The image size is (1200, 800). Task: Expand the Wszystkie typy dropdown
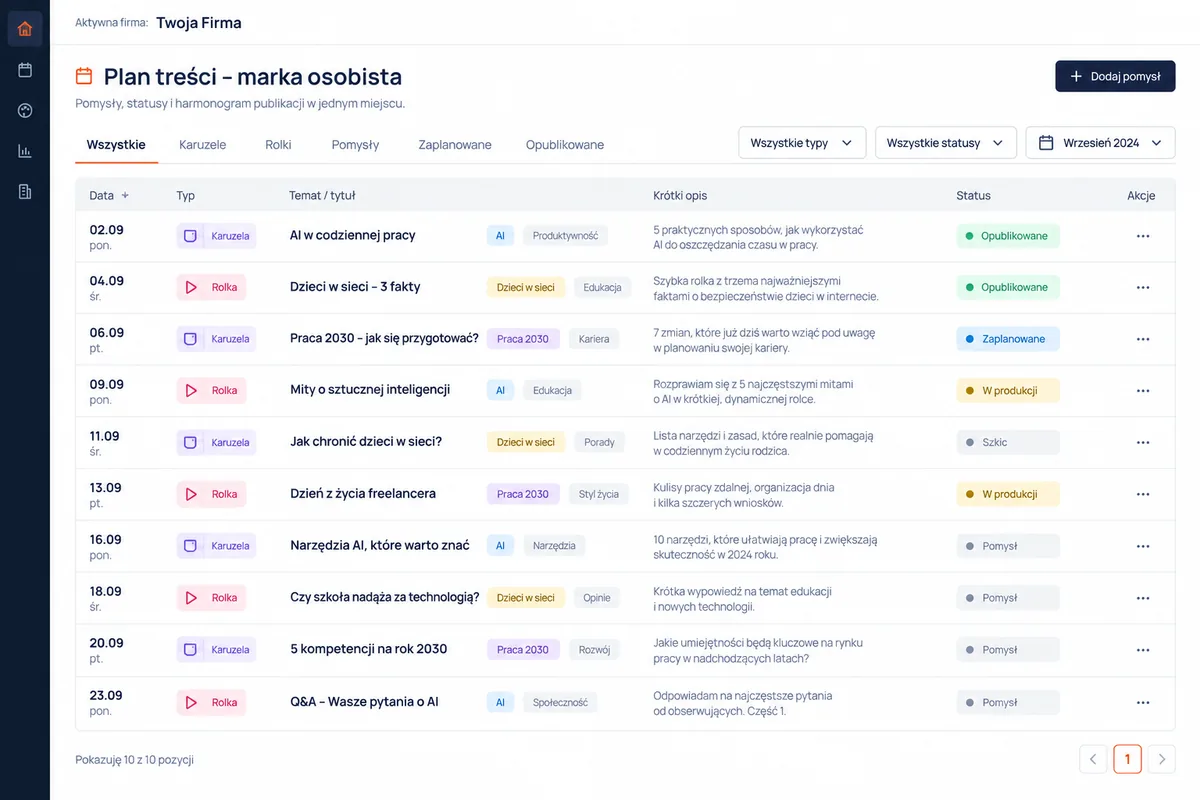[x=802, y=143]
